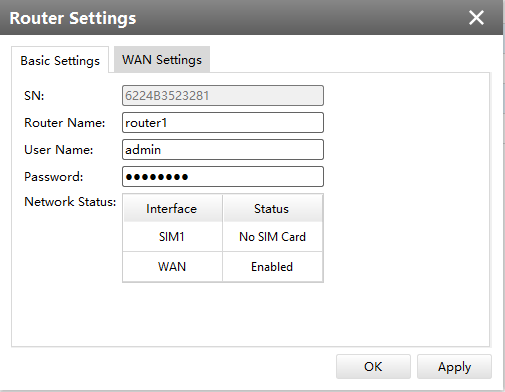Click the No SIM Card status cell
Image resolution: width=505 pixels, height=392 pixels.
[273, 237]
